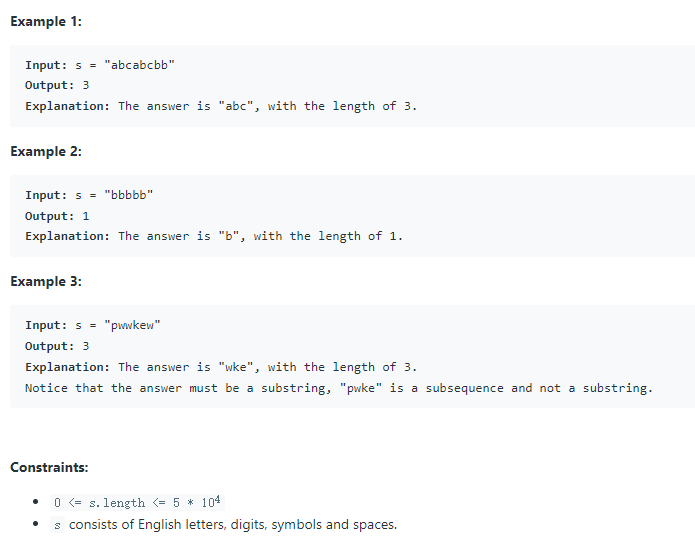The height and width of the screenshot is (548, 695).
Task: Click the Example 2 heading
Action: point(46,151)
